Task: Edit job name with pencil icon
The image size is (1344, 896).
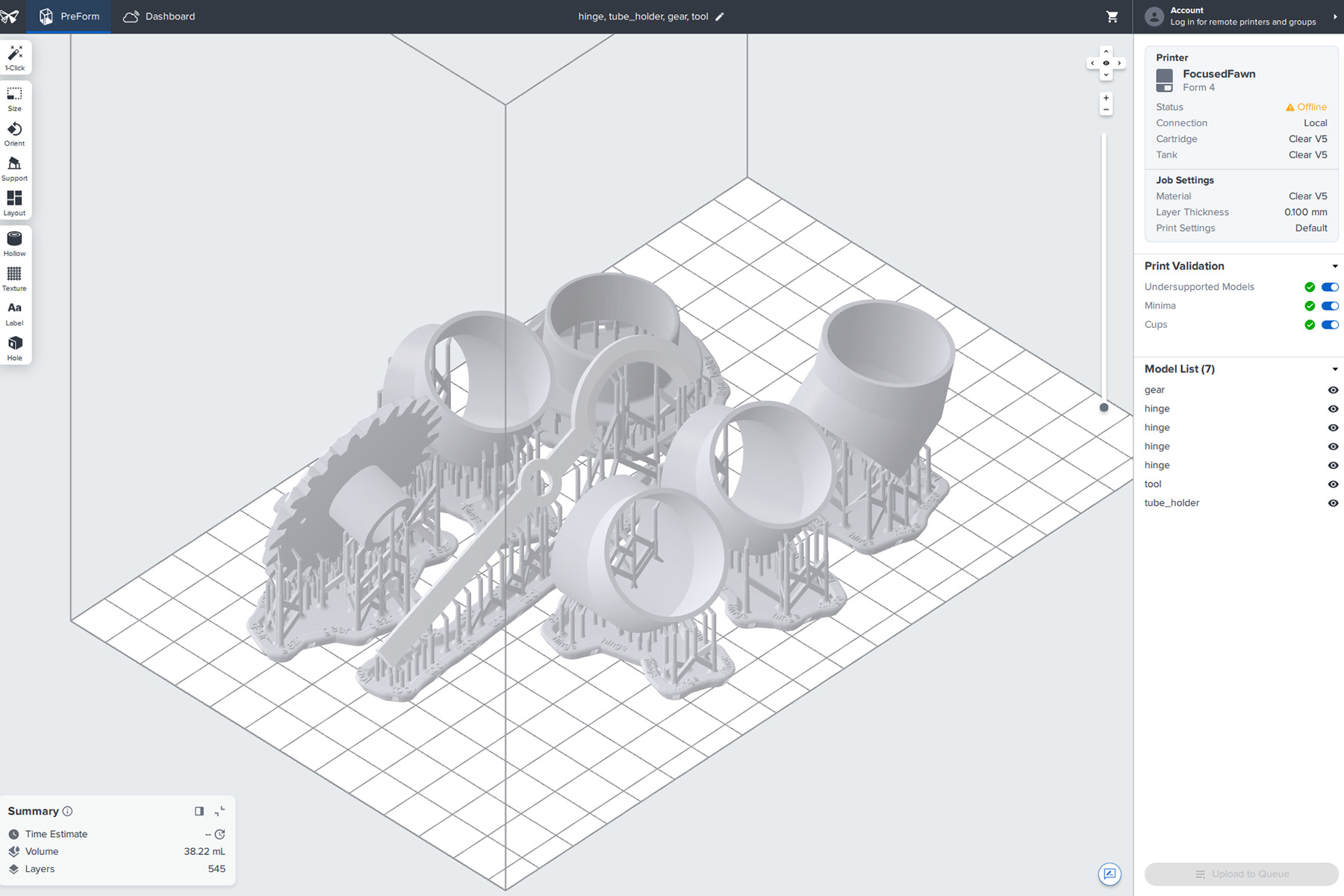Action: pyautogui.click(x=720, y=16)
